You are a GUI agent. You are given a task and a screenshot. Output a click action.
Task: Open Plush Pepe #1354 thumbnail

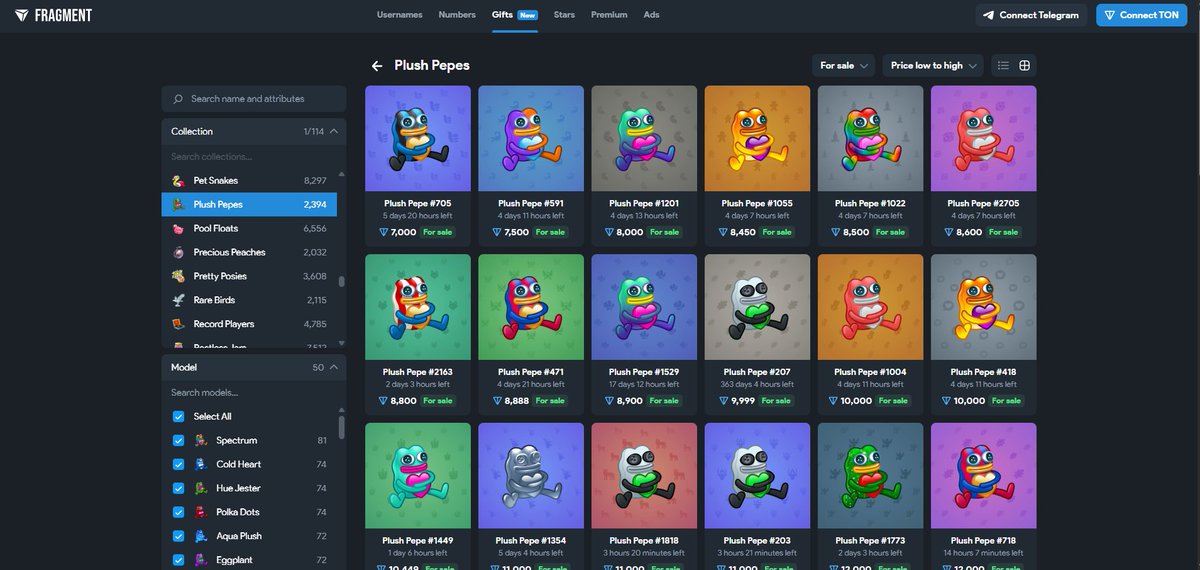531,476
